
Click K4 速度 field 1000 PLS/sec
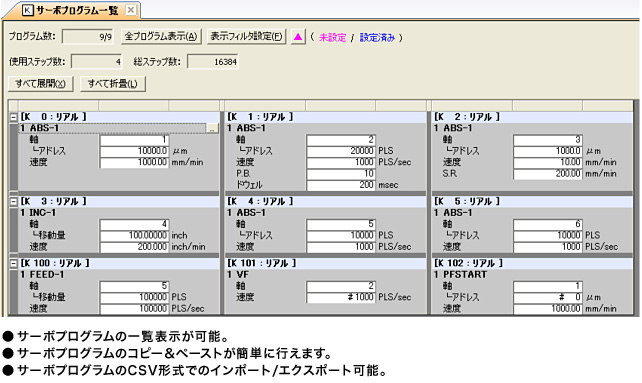point(341,247)
